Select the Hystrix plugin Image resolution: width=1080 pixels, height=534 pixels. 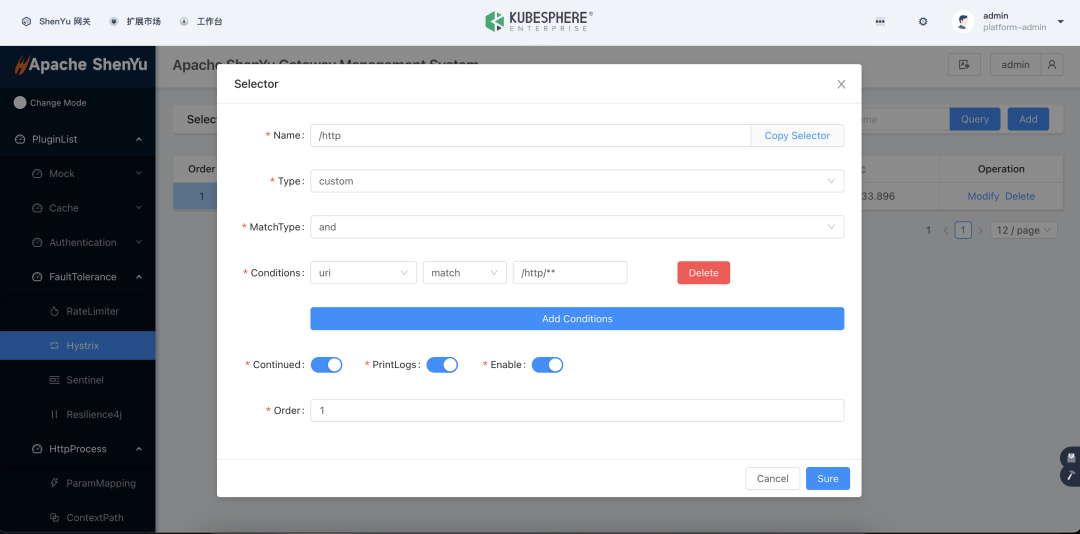[77, 345]
